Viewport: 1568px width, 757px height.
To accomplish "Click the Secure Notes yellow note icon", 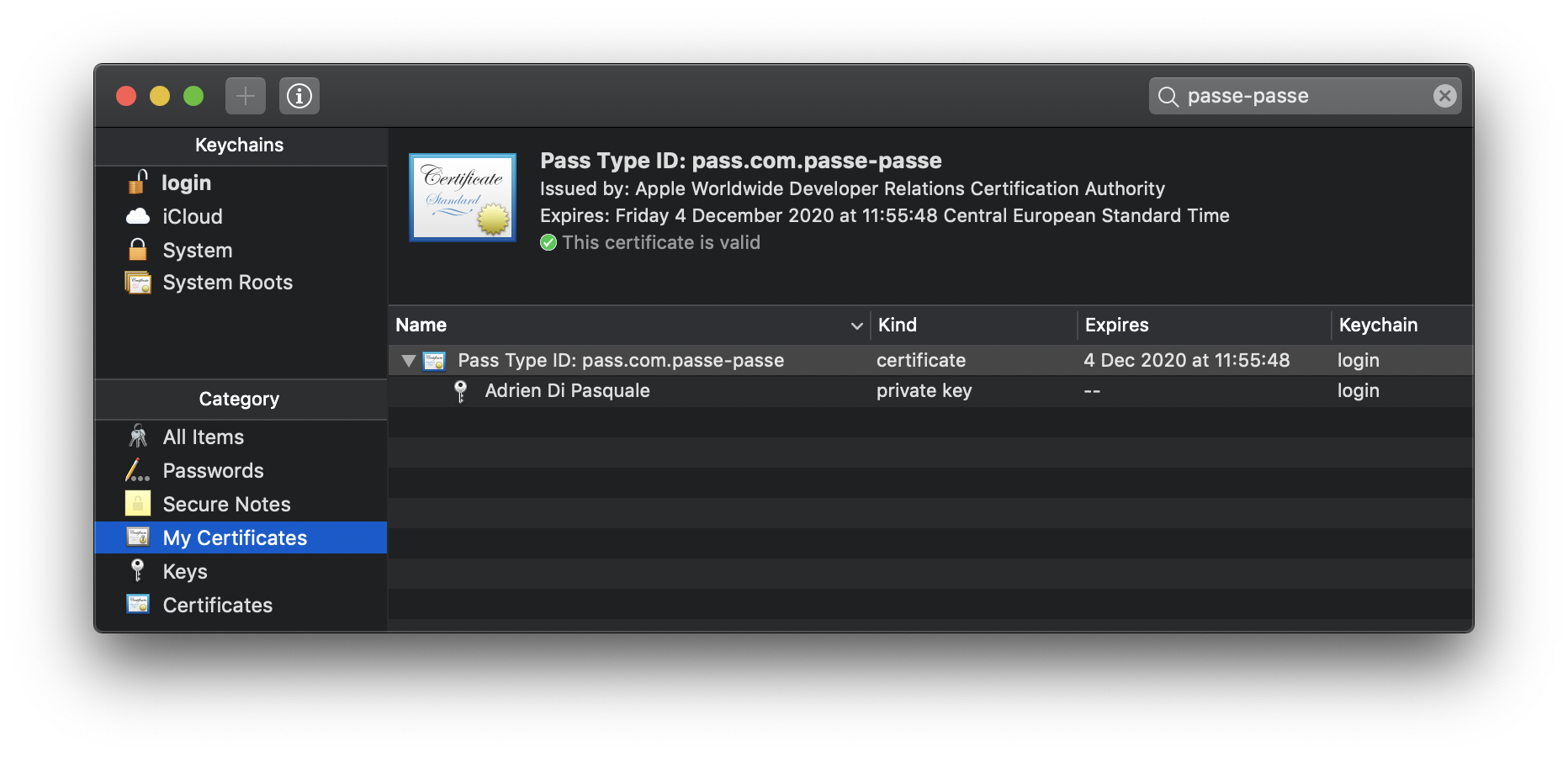I will 138,503.
